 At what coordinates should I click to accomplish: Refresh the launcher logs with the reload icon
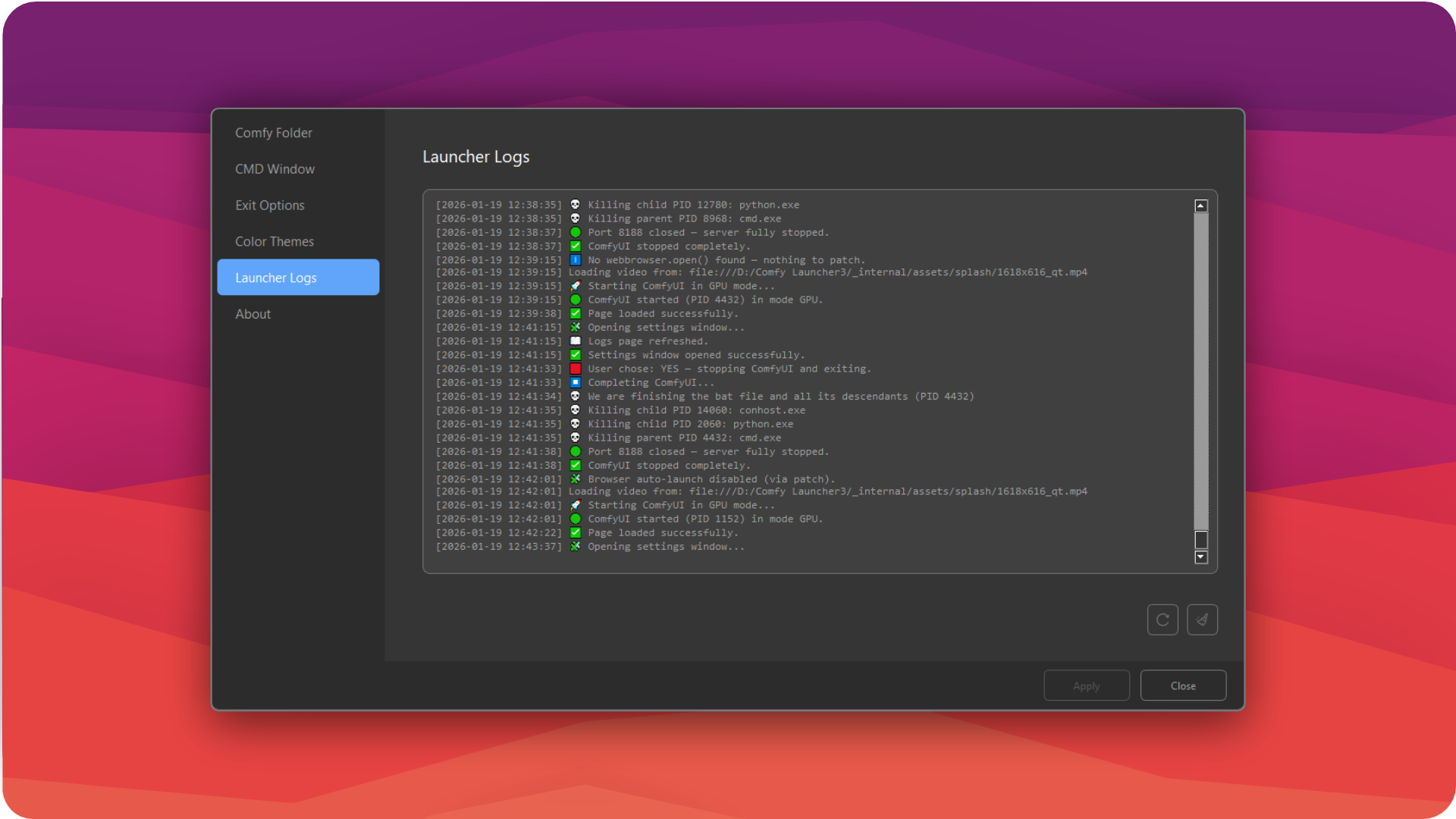(x=1163, y=620)
